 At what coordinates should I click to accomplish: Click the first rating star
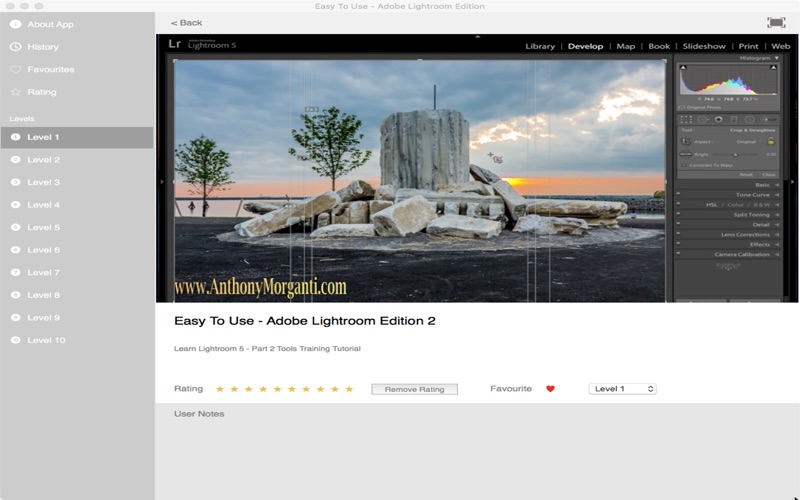coord(220,389)
